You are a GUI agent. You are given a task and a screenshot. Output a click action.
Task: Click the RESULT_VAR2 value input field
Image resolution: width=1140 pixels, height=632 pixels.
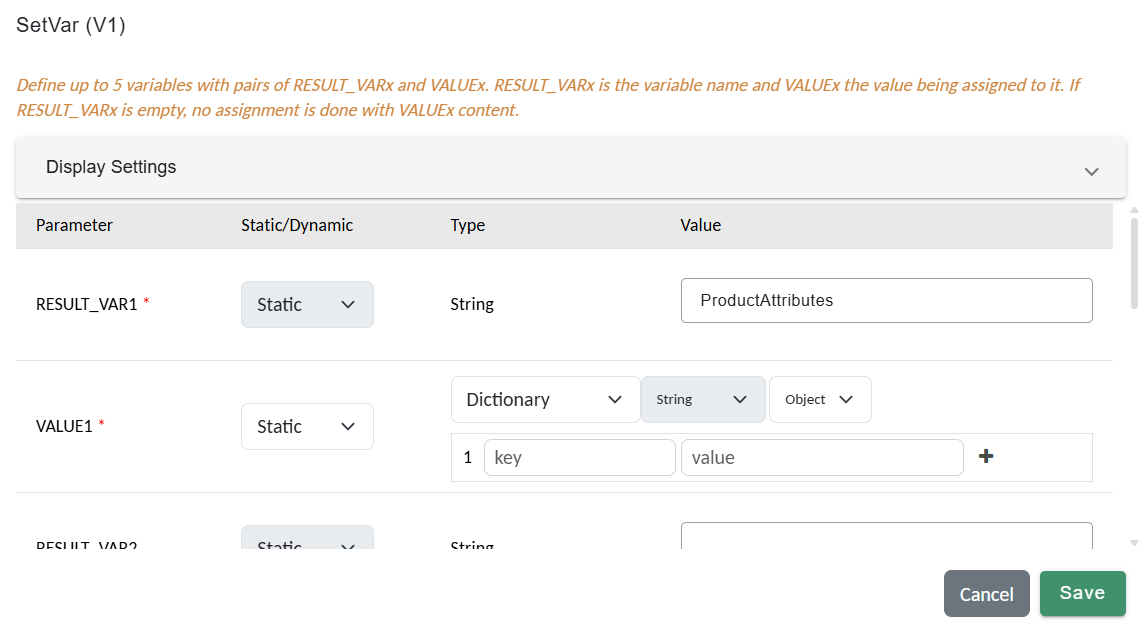point(886,537)
